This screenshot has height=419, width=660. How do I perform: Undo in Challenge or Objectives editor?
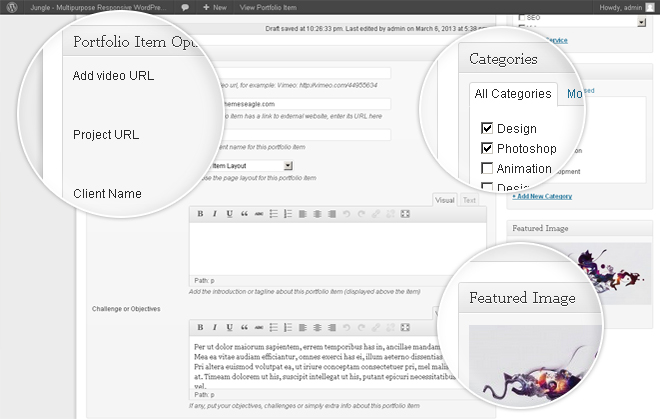click(346, 327)
